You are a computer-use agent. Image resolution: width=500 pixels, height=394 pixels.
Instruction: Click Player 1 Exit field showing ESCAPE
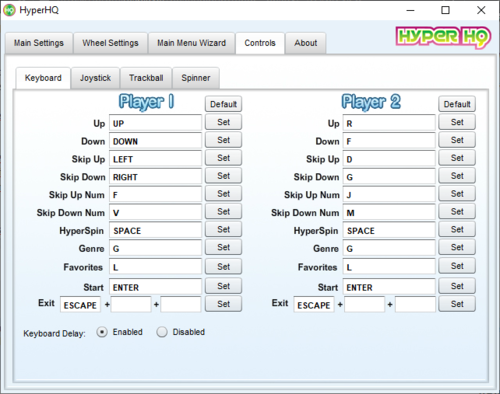[80, 305]
